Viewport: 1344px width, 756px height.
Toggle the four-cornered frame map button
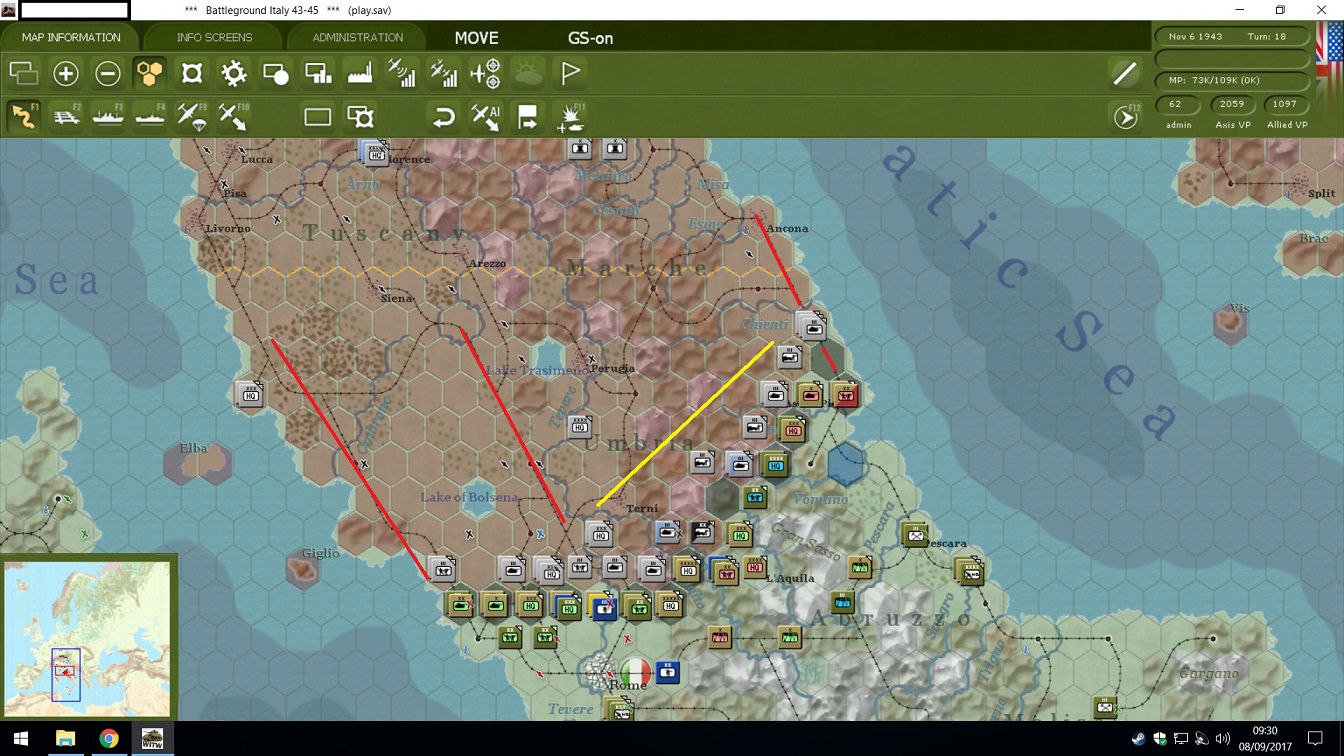pyautogui.click(x=192, y=73)
